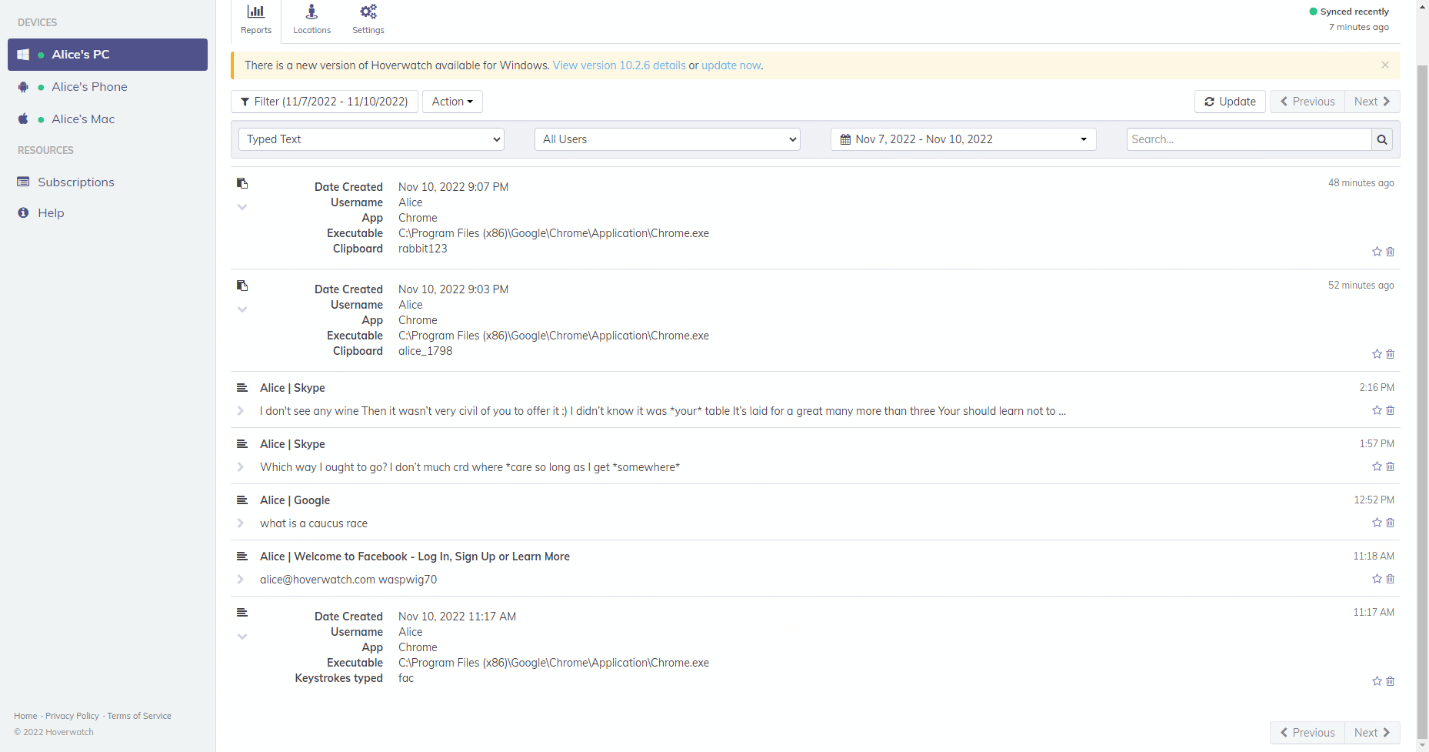Image resolution: width=1429 pixels, height=752 pixels.
Task: Click the search magnifier icon
Action: pyautogui.click(x=1382, y=139)
